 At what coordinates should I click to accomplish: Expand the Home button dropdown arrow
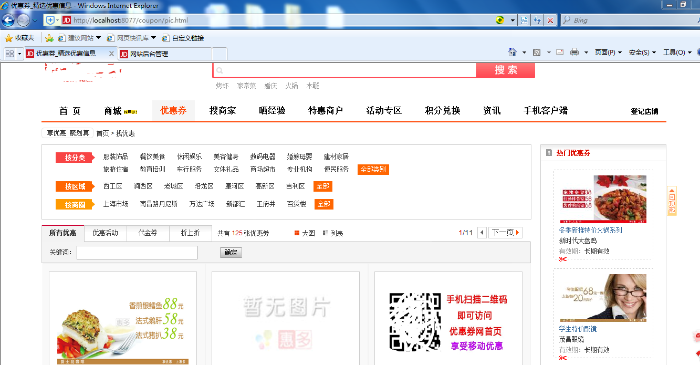pyautogui.click(x=524, y=53)
